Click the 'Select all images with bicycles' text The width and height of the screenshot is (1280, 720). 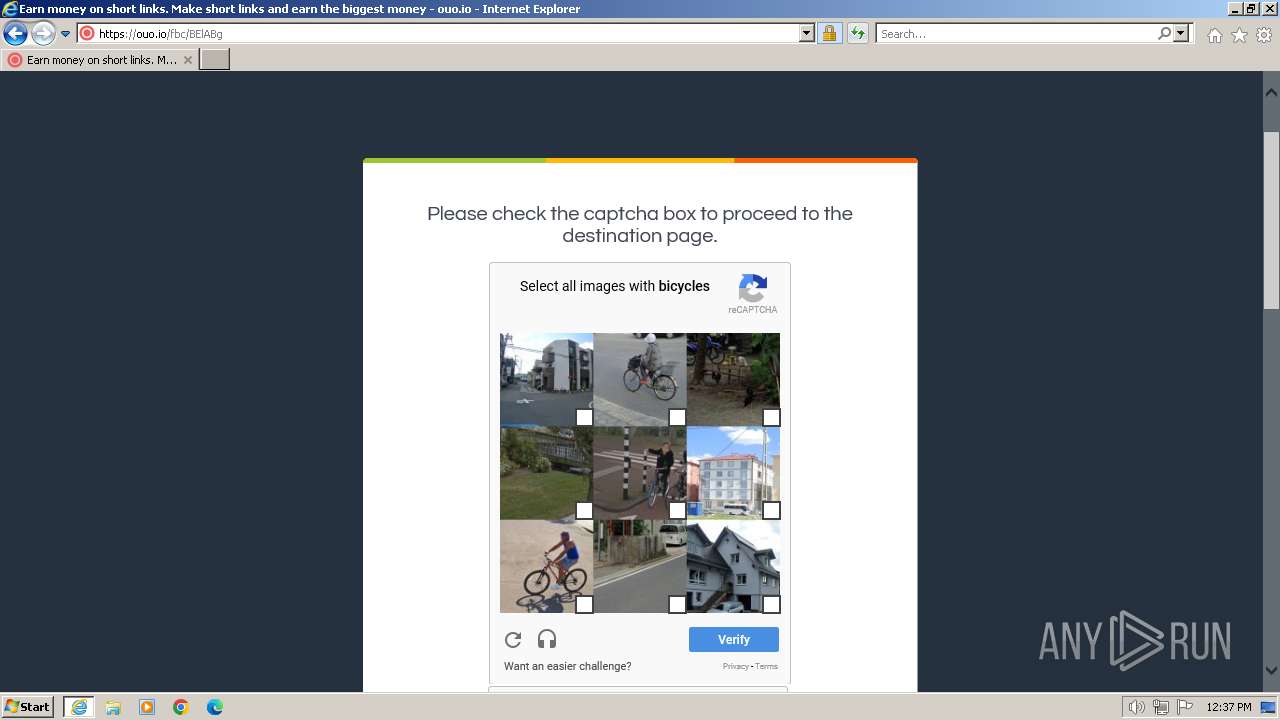pyautogui.click(x=615, y=286)
